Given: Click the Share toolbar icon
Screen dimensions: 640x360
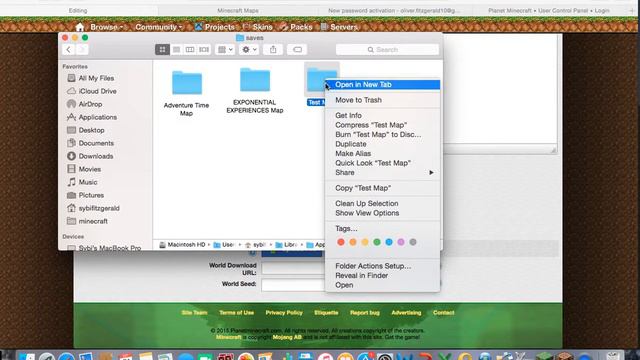Looking at the screenshot, I should click(x=273, y=49).
